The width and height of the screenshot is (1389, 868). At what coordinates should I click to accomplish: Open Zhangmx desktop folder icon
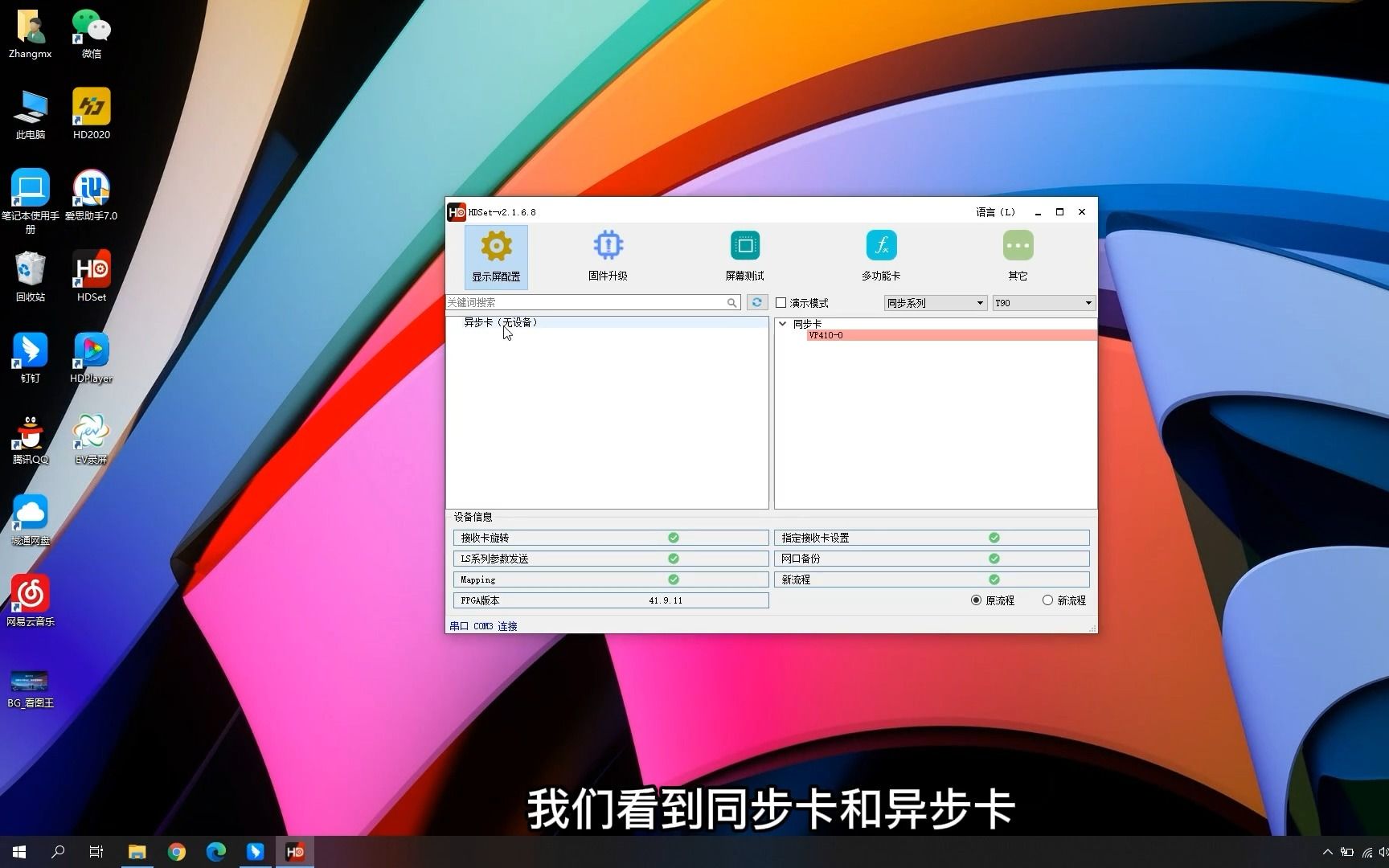click(31, 34)
